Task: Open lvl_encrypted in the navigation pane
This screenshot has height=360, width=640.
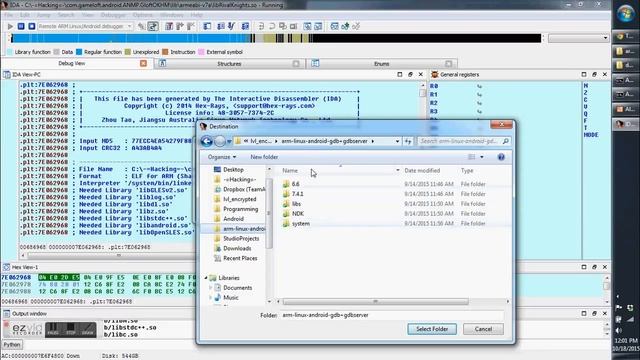Action: tap(240, 199)
